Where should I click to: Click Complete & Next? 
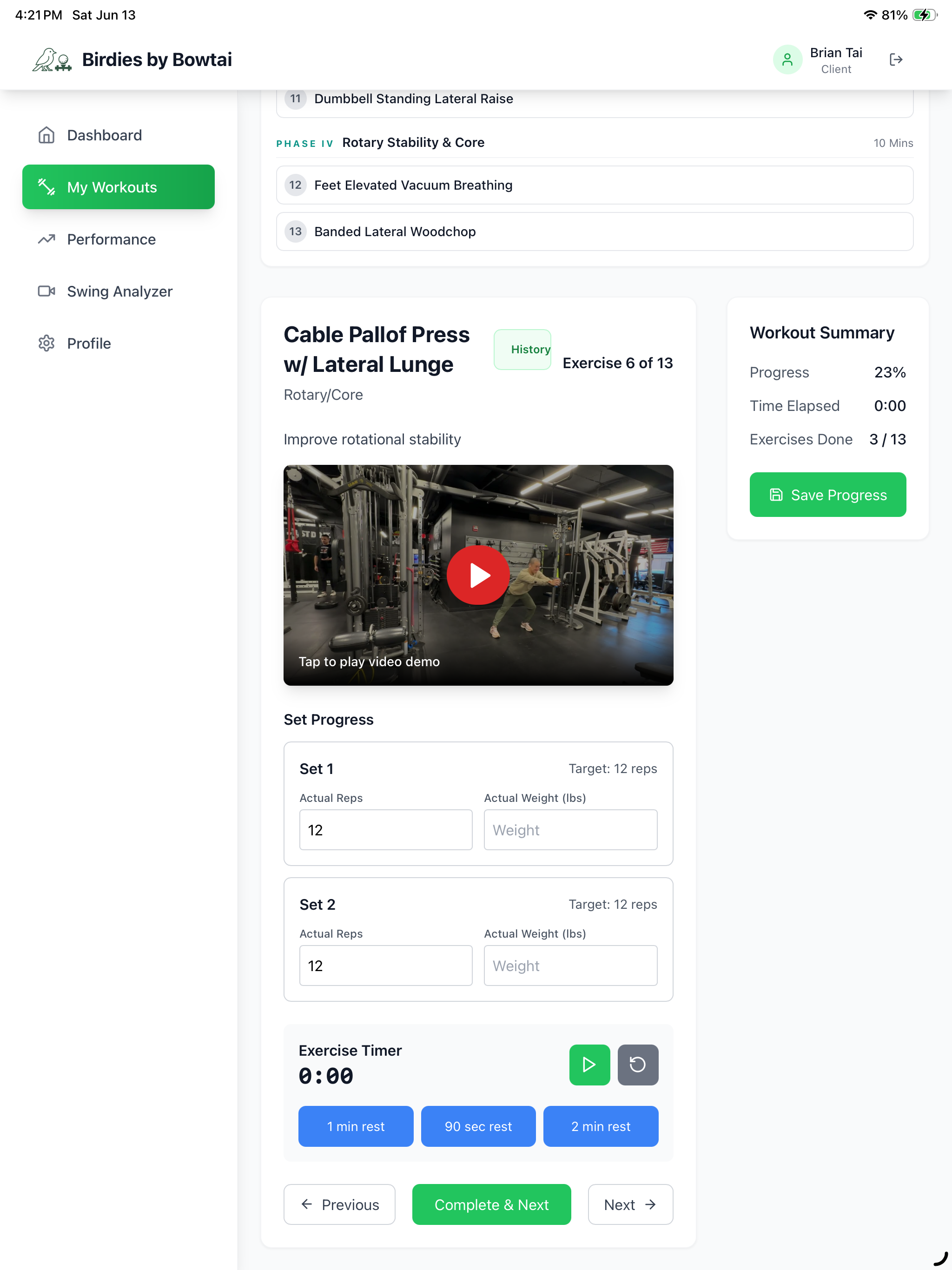(491, 1204)
